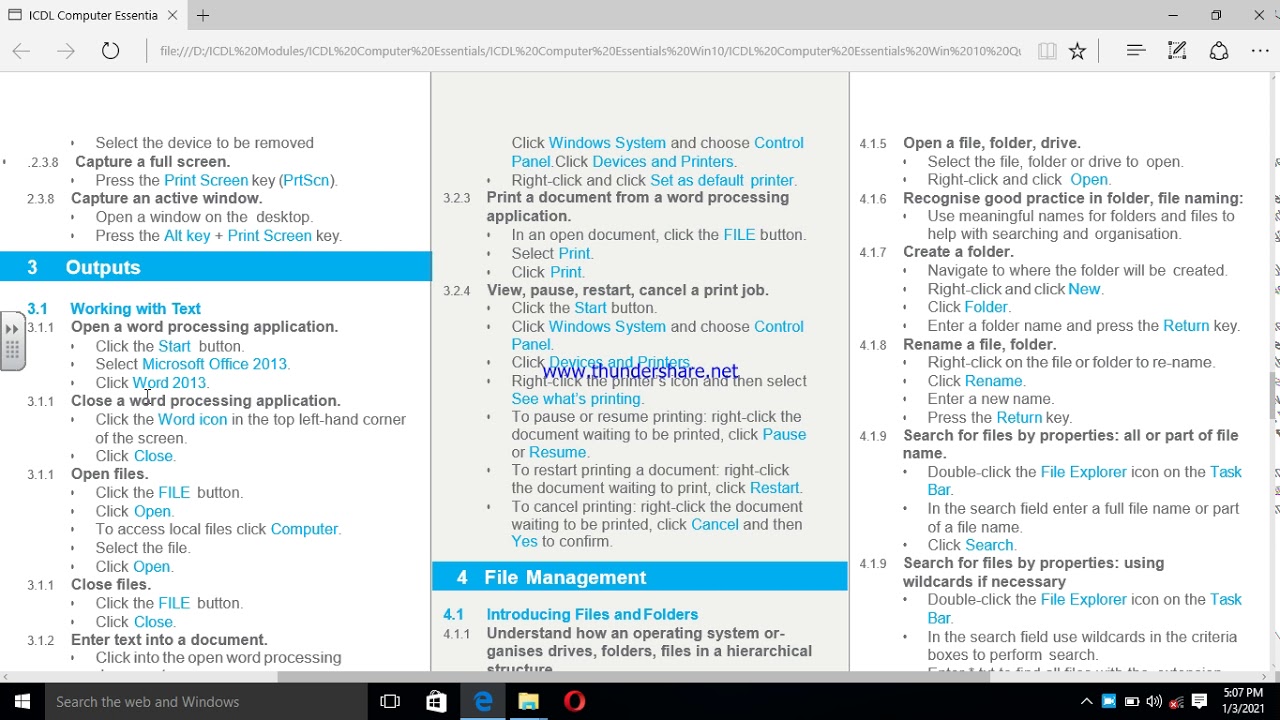This screenshot has width=1280, height=720.
Task: Click the 'Enter text into a document.' heading
Action: (169, 639)
